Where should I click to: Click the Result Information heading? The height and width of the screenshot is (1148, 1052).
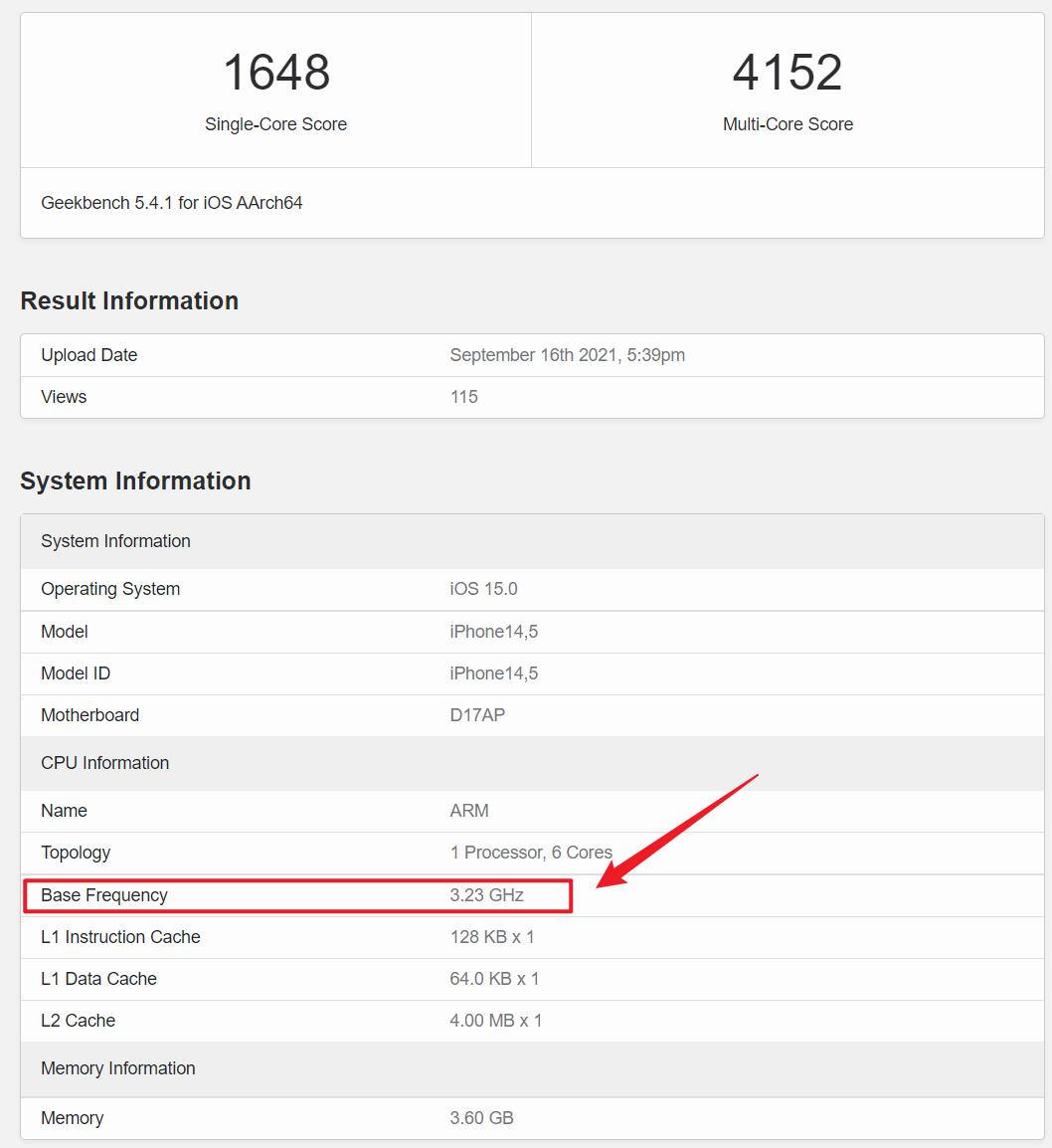(129, 300)
